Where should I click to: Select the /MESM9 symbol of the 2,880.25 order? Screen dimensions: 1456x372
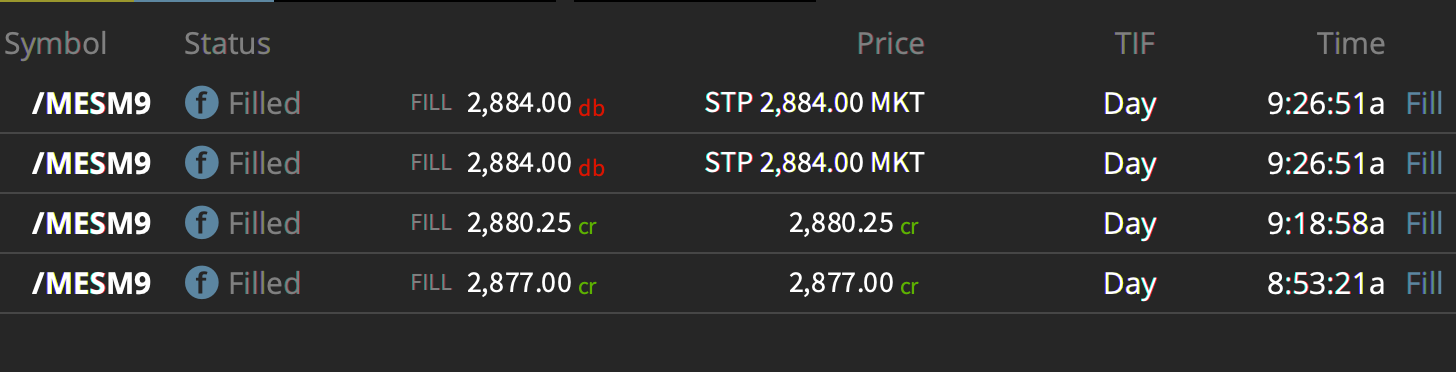(91, 224)
